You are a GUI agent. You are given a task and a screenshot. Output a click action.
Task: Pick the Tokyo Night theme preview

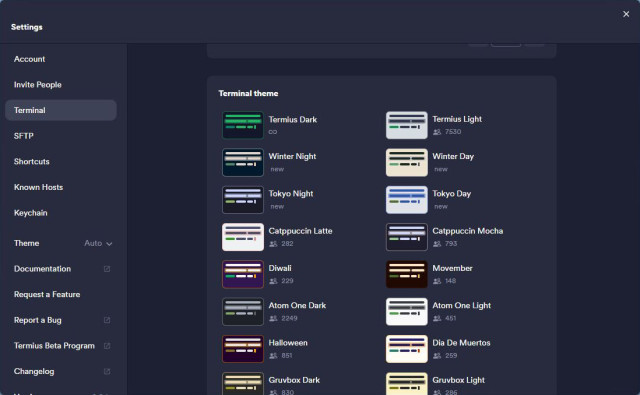(242, 200)
